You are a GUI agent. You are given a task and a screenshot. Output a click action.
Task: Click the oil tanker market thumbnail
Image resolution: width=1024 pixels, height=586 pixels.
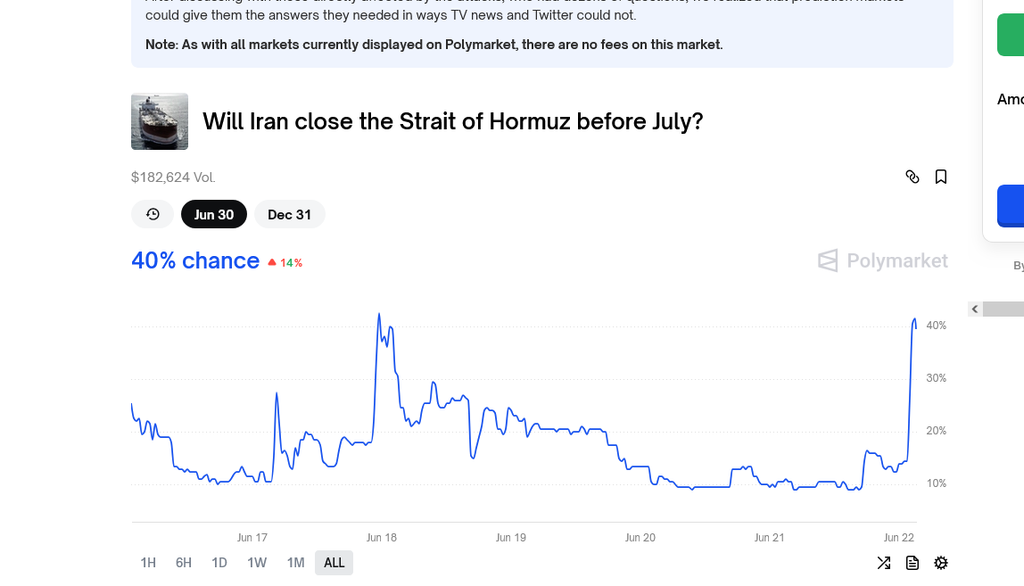(159, 122)
